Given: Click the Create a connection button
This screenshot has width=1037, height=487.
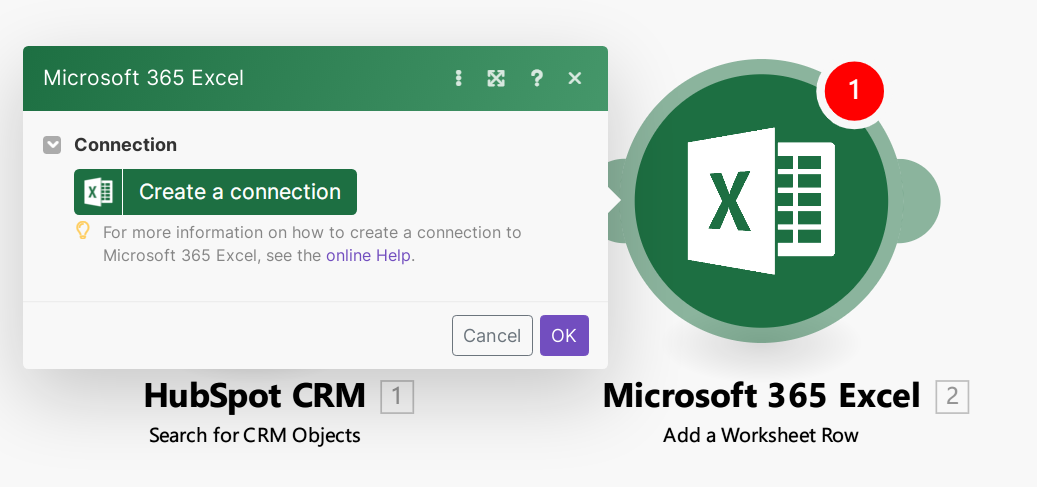Looking at the screenshot, I should coord(216,192).
